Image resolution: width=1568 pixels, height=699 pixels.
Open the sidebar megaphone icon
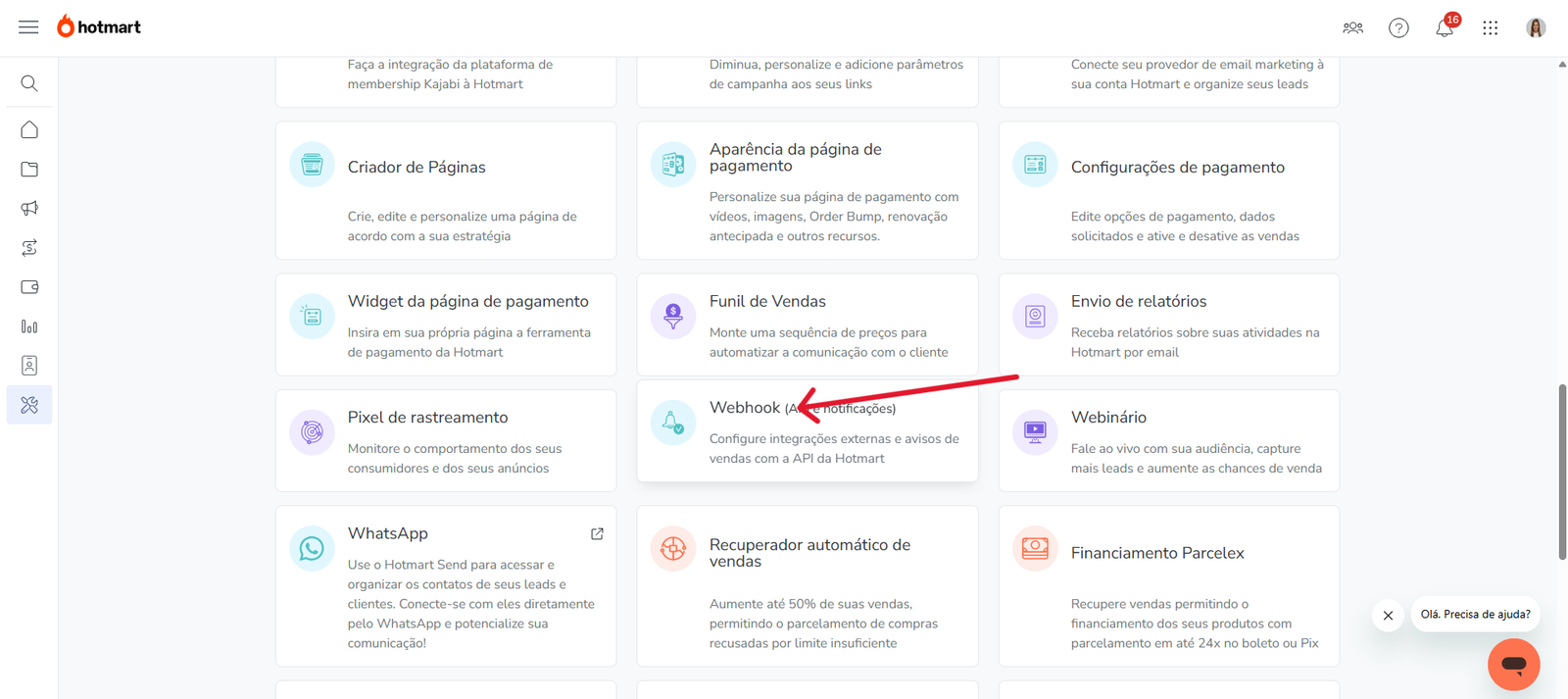[29, 208]
